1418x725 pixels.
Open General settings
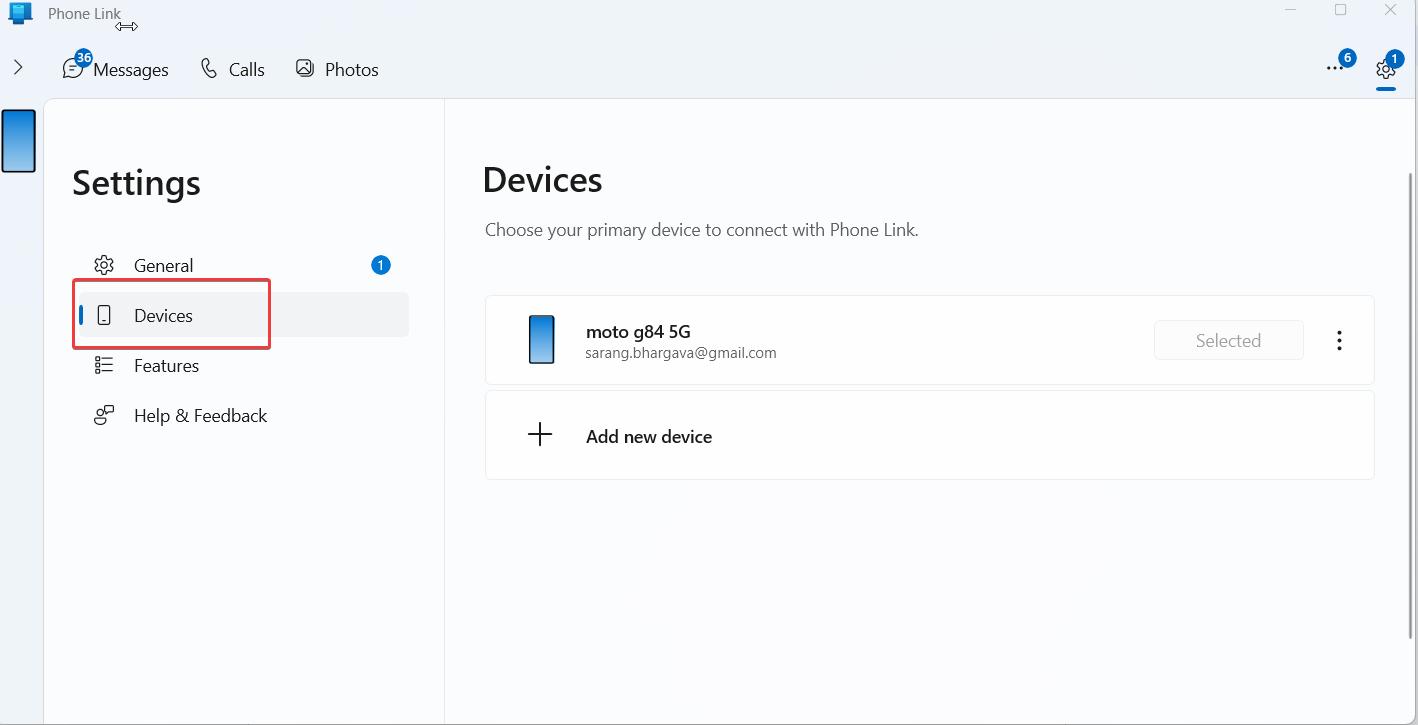(x=163, y=265)
